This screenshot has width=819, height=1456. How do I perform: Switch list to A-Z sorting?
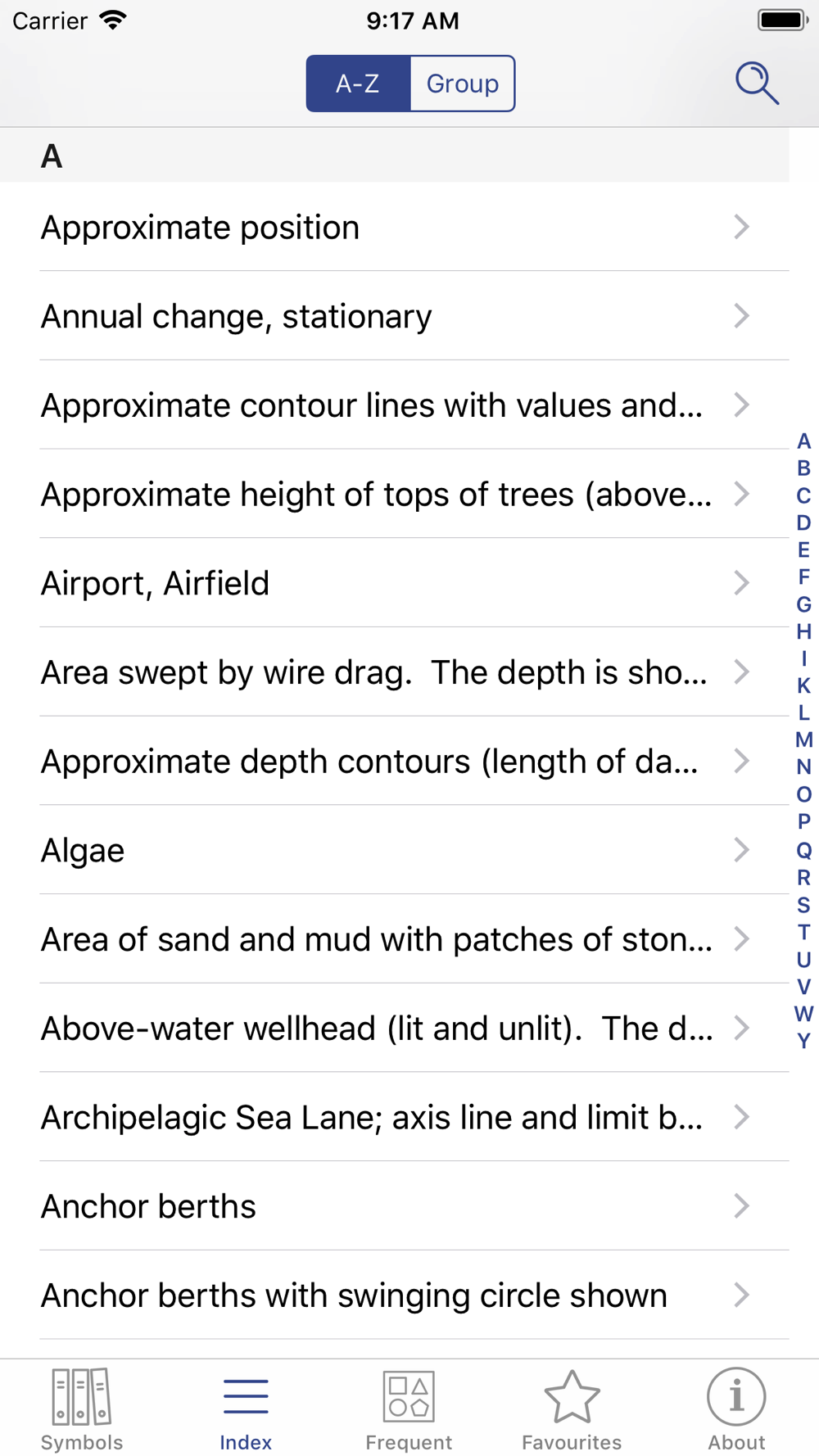(358, 84)
